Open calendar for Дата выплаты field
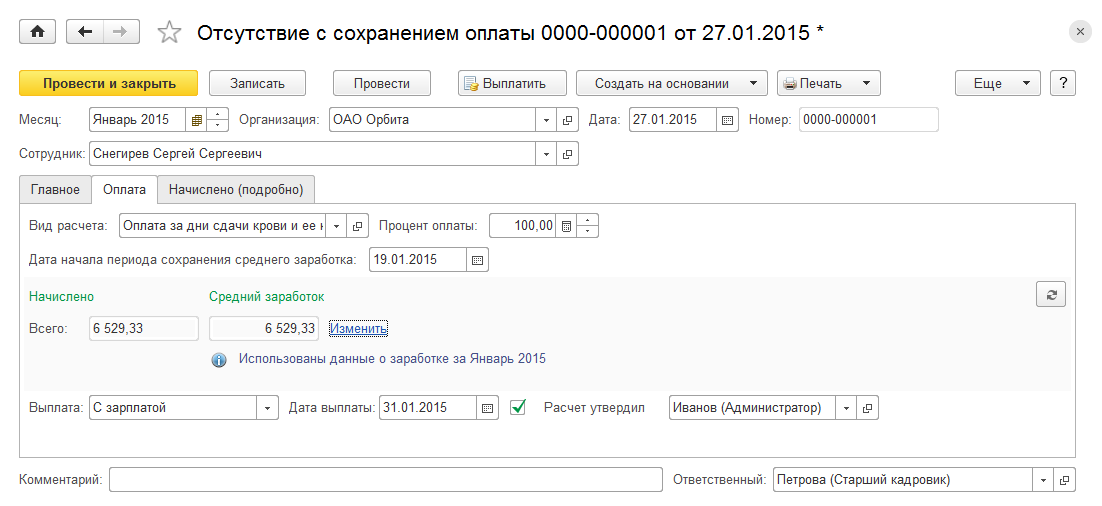The height and width of the screenshot is (506, 1102). pyautogui.click(x=487, y=408)
